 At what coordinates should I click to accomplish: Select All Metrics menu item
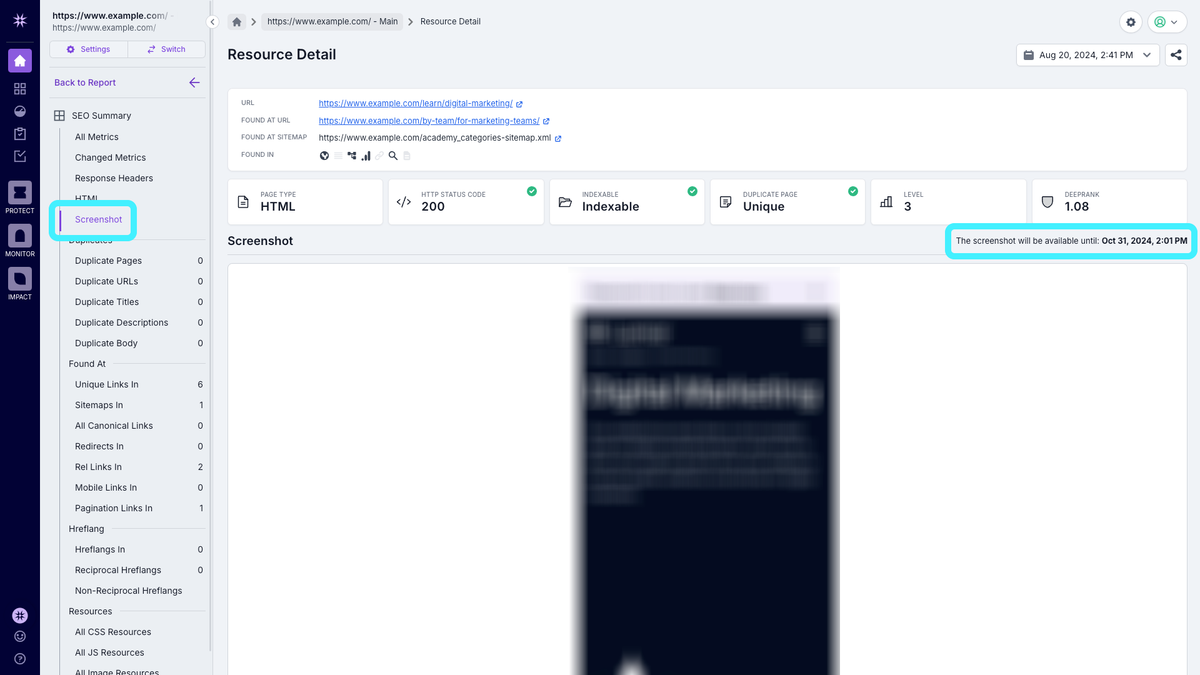[x=97, y=137]
